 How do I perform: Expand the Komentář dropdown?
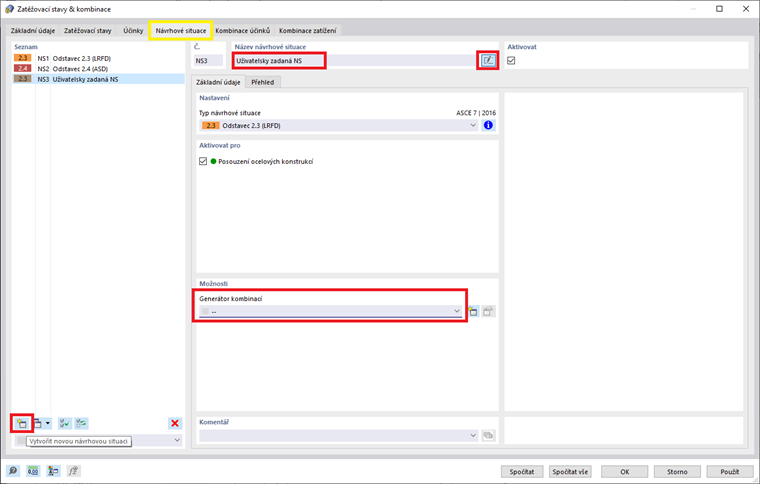click(473, 436)
